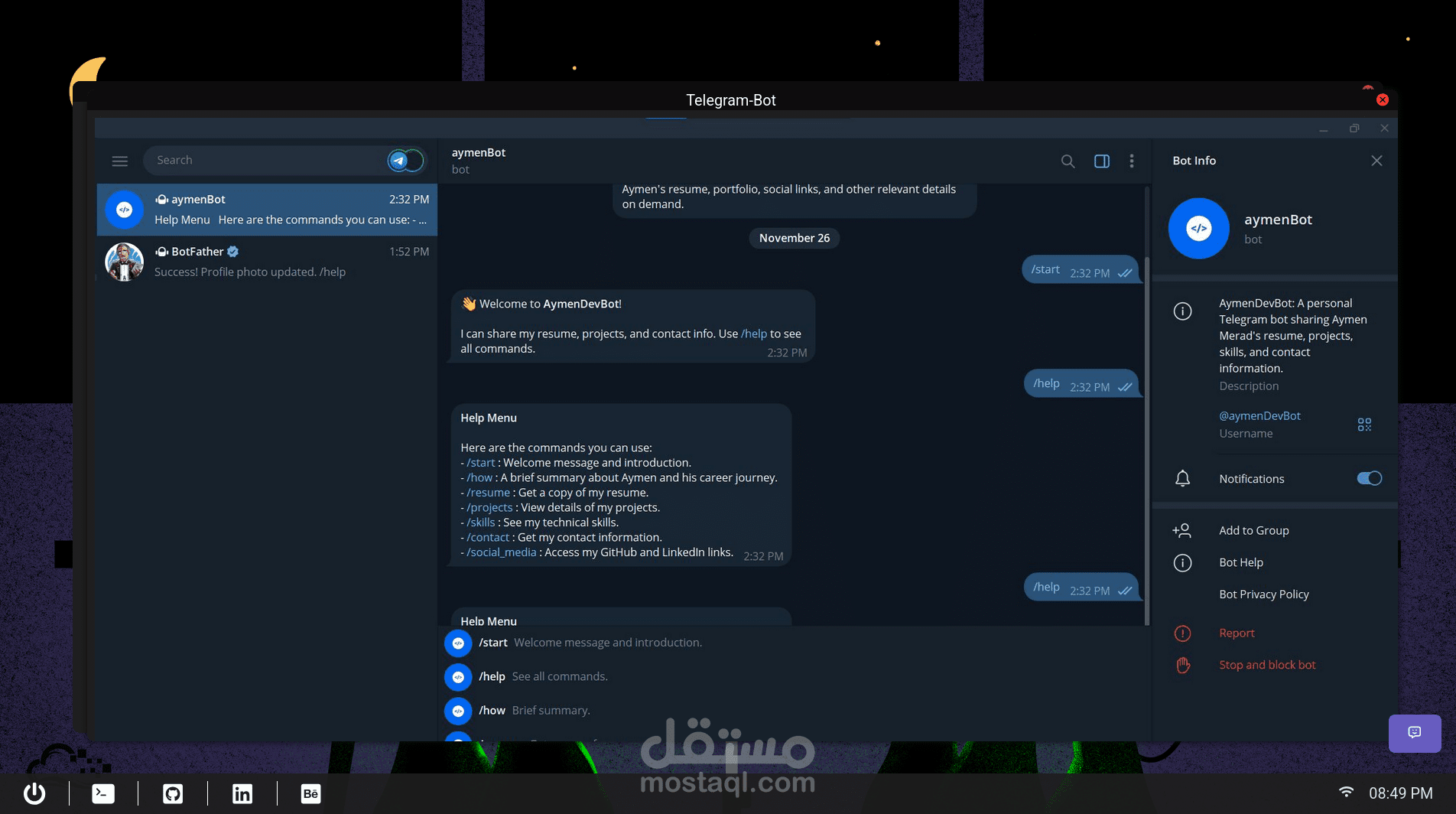Click the BotFather avatar in the chat list

(x=124, y=262)
